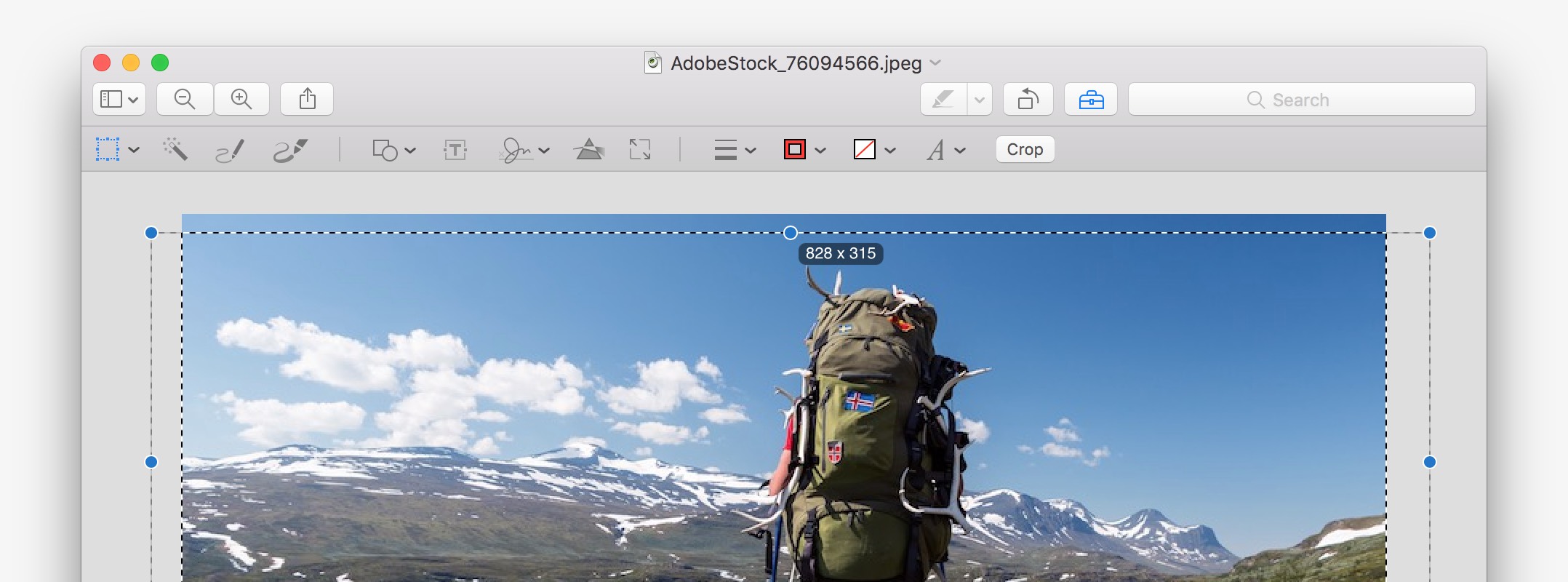Click the Text box tool
This screenshot has width=1568, height=582.
click(455, 150)
